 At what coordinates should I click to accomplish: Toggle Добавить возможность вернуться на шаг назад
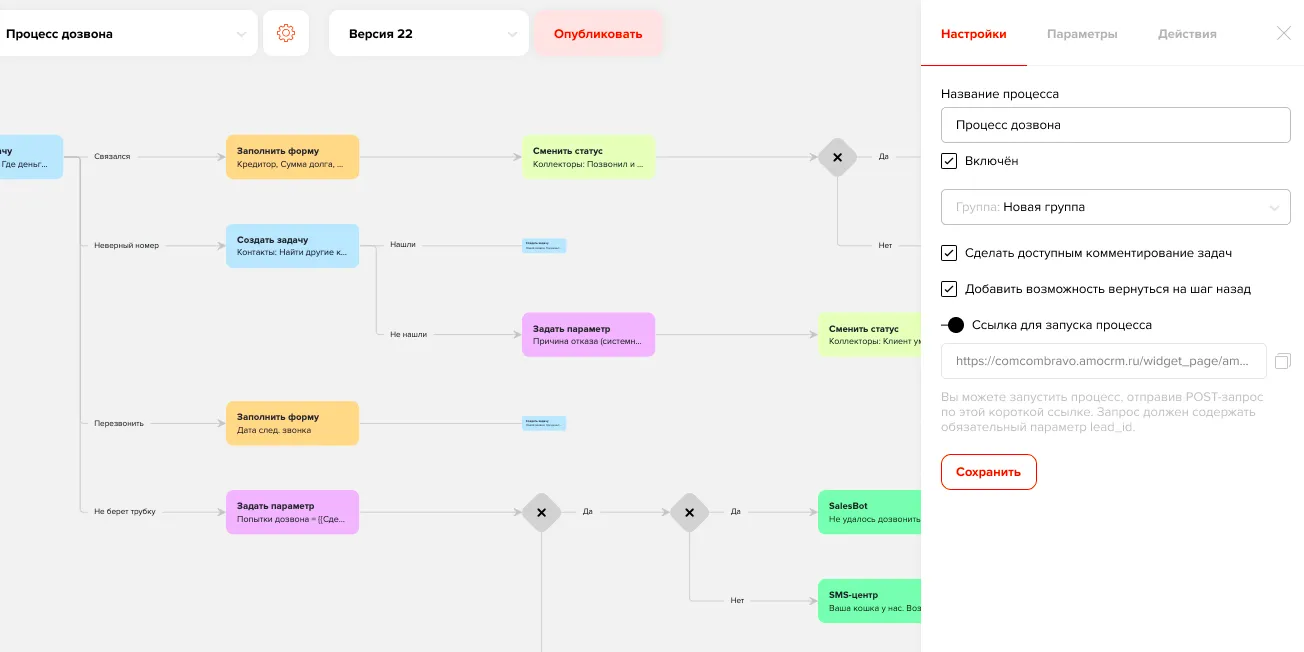949,289
